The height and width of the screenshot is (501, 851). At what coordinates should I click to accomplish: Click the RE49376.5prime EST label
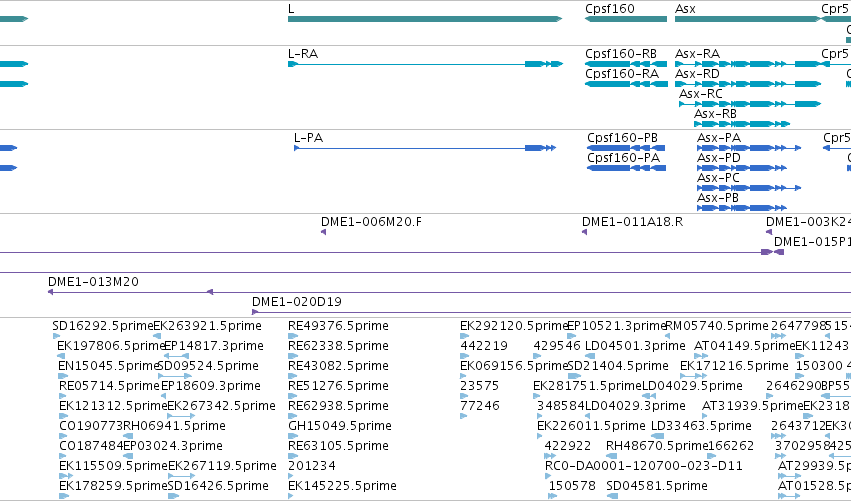click(338, 326)
